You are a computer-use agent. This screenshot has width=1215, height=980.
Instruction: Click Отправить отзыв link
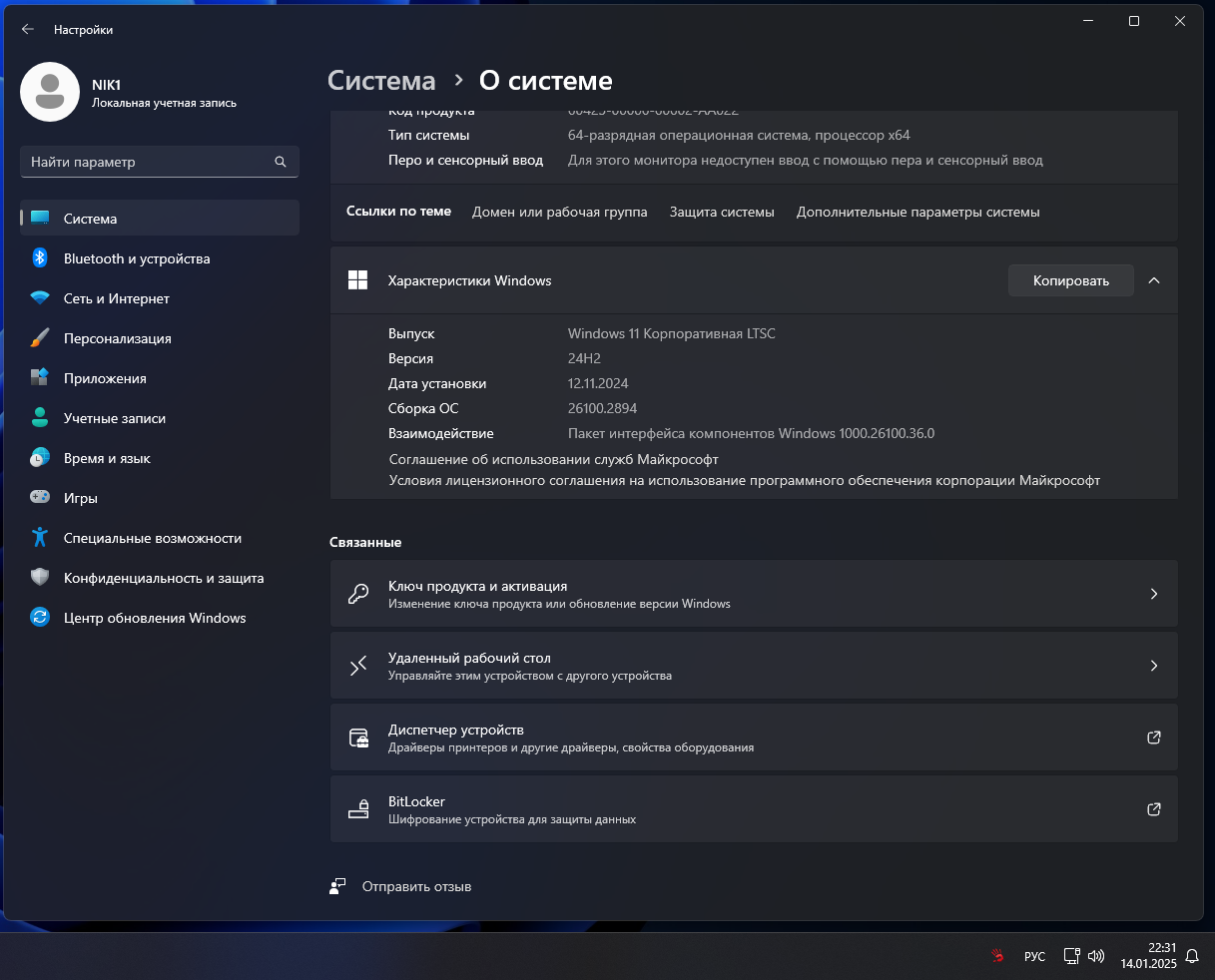[416, 886]
